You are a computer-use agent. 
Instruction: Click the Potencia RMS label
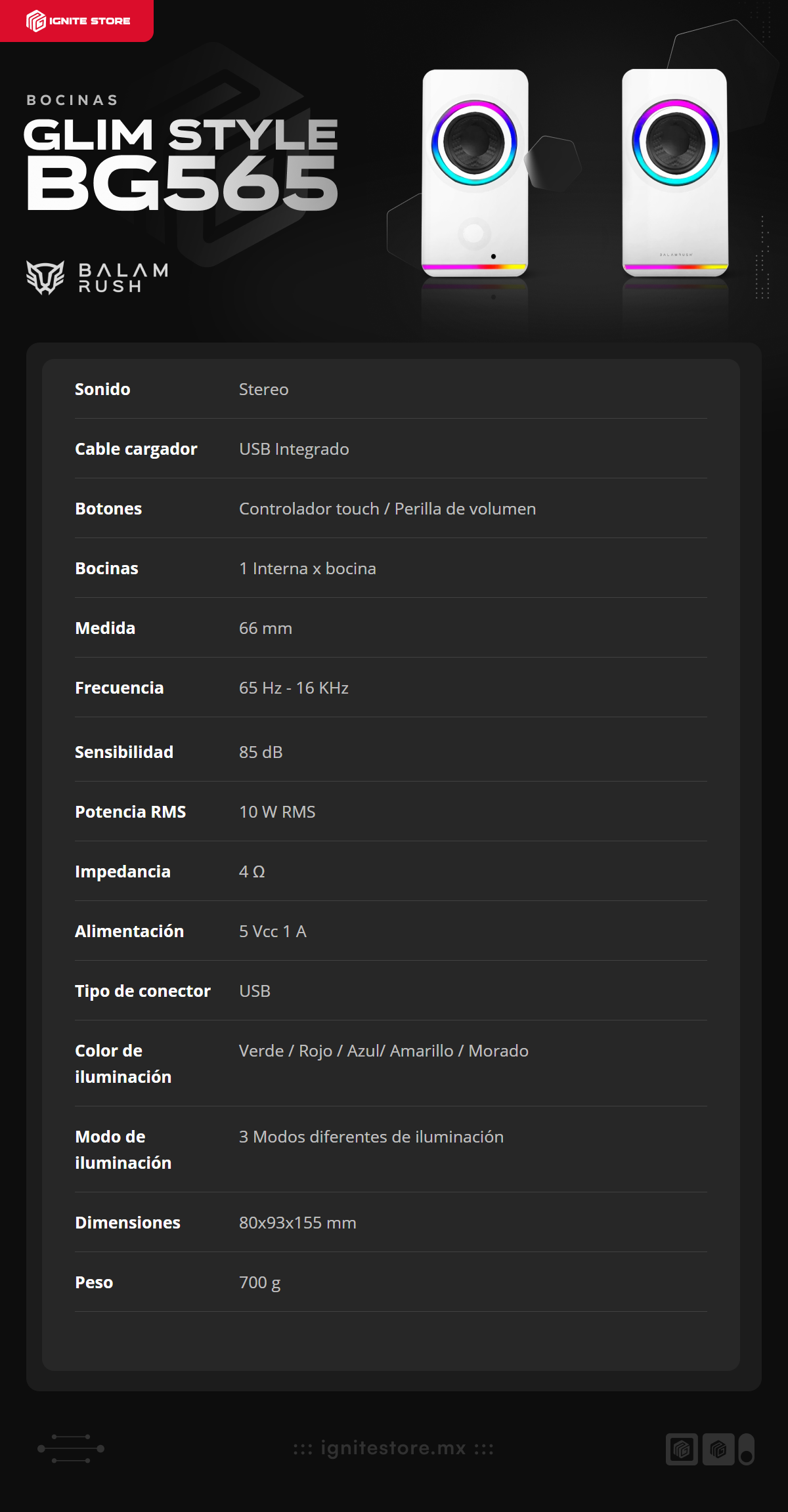(x=131, y=812)
